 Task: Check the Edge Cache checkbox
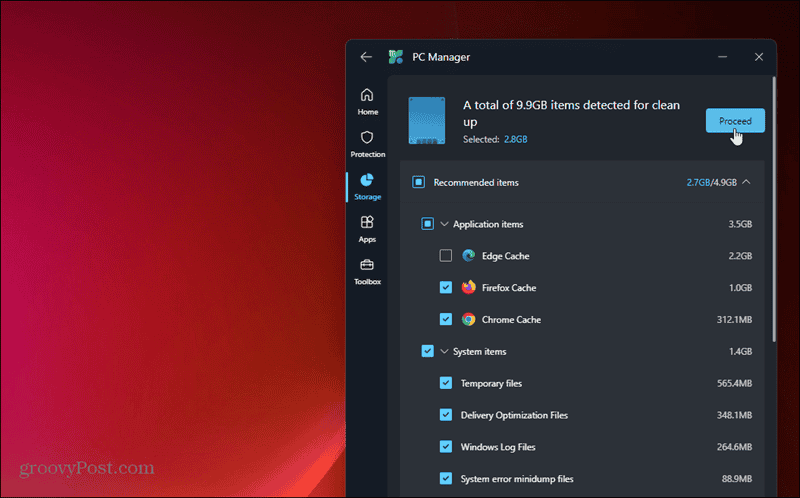pyautogui.click(x=446, y=256)
